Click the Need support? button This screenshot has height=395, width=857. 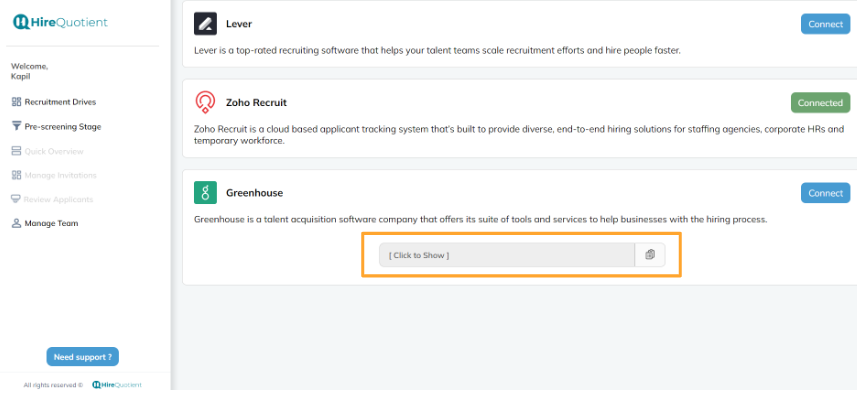click(x=83, y=357)
